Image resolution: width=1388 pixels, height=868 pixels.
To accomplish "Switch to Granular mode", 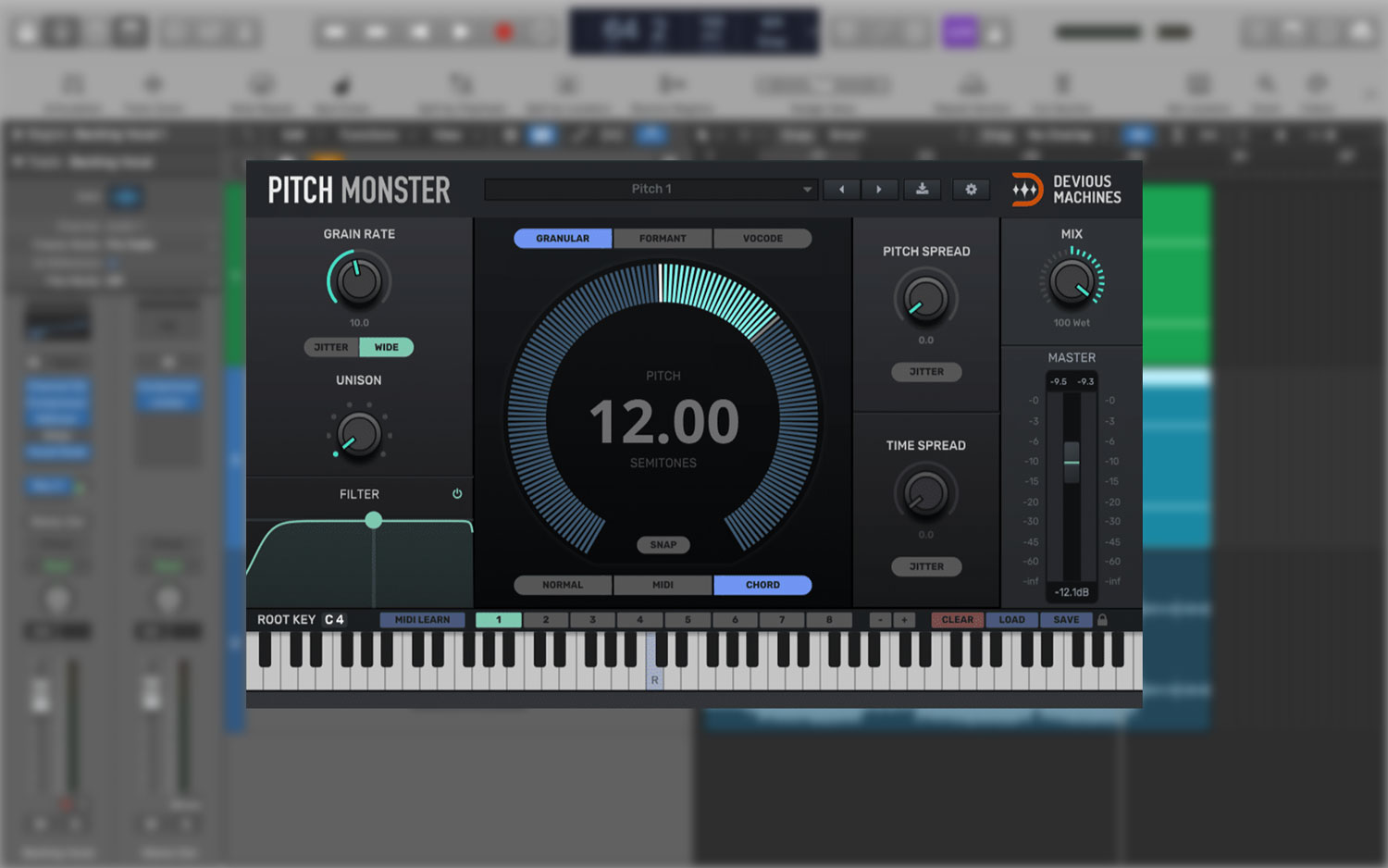I will coord(563,239).
